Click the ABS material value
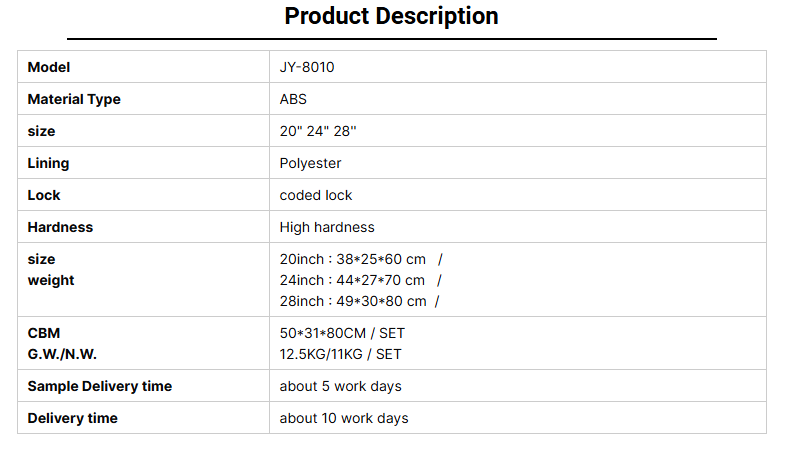Image resolution: width=789 pixels, height=450 pixels. pyautogui.click(x=293, y=99)
